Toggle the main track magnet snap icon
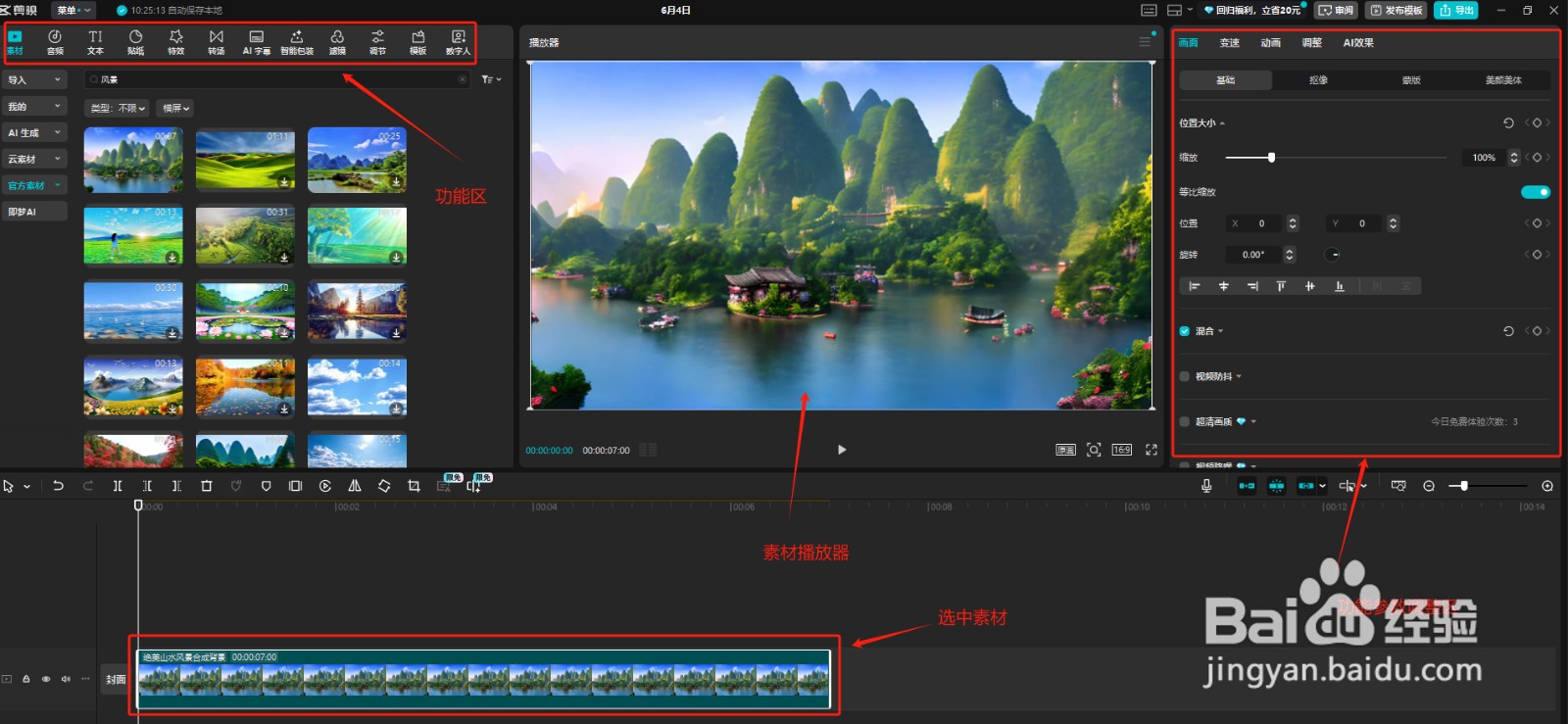 (1247, 486)
